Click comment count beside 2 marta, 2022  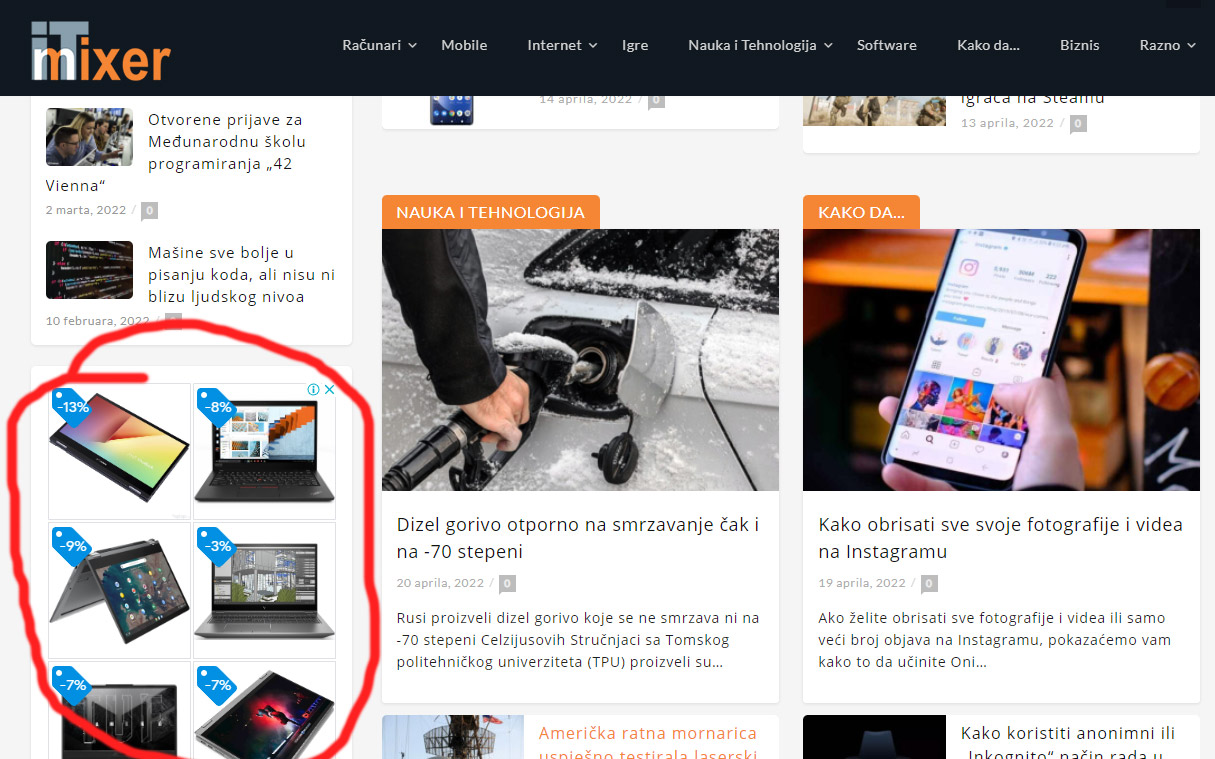[149, 210]
